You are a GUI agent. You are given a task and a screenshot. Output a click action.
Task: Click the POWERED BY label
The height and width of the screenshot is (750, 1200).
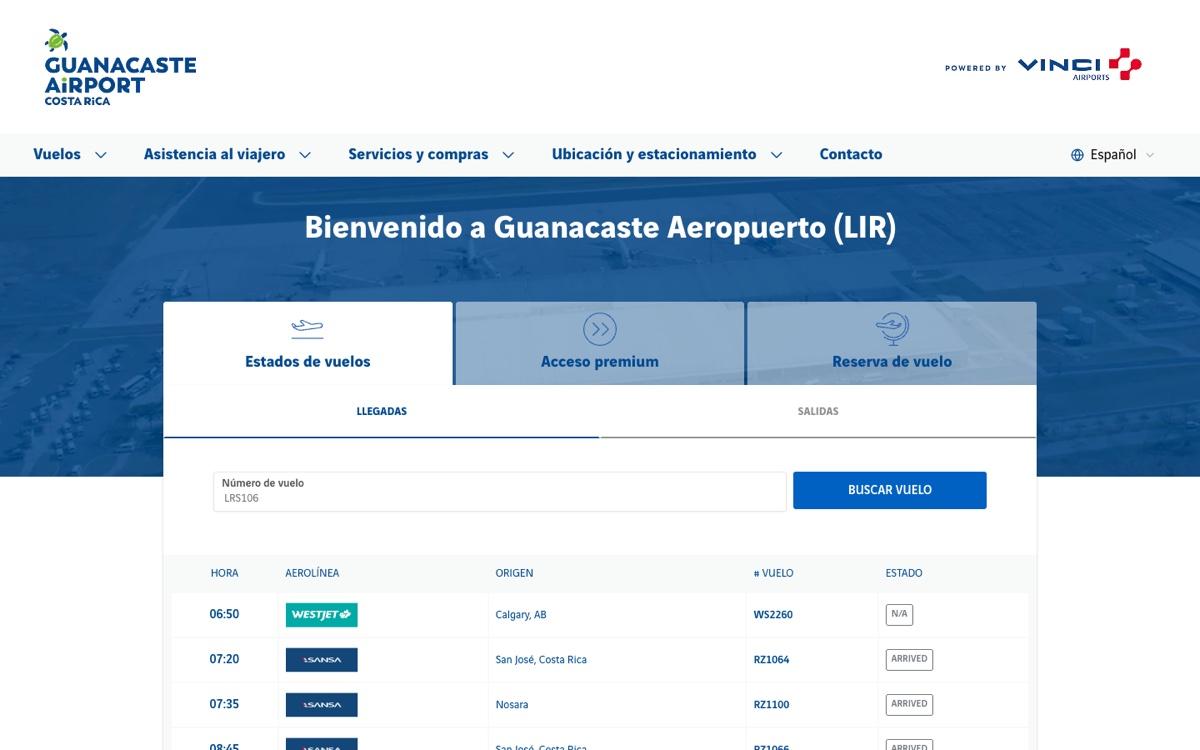coord(976,68)
